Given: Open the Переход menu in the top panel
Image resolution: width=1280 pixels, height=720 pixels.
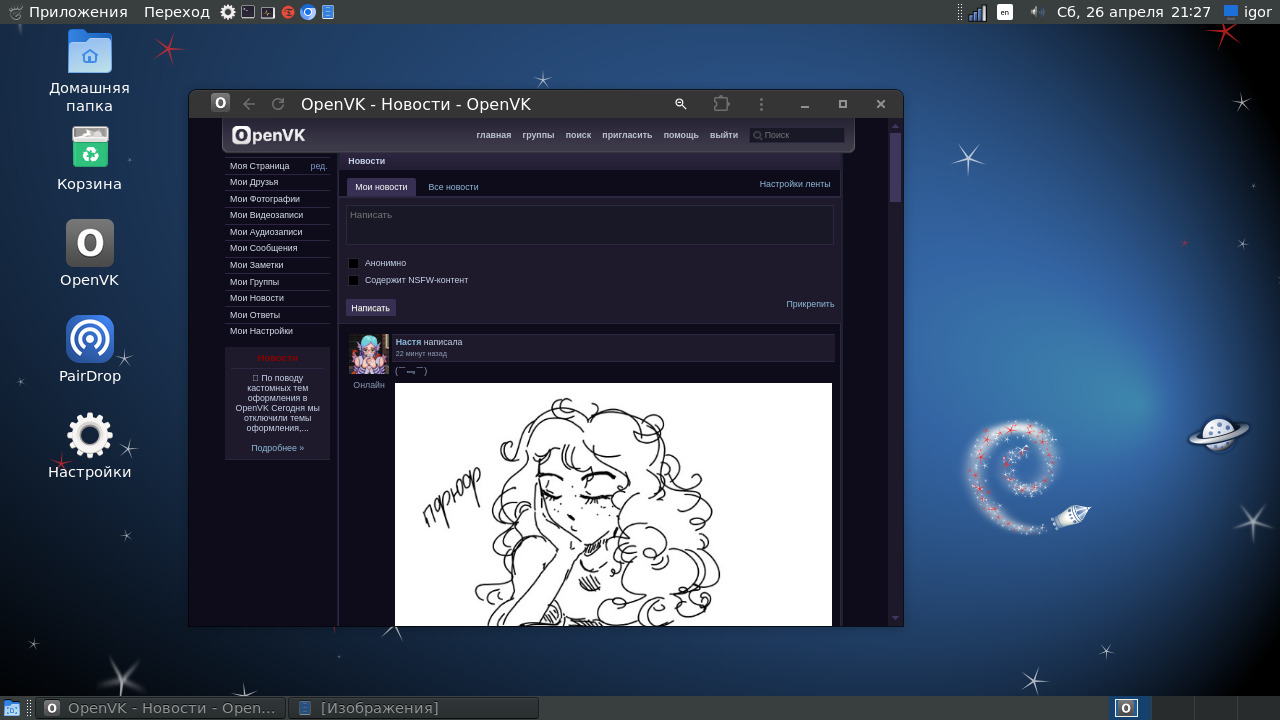Looking at the screenshot, I should 176,12.
